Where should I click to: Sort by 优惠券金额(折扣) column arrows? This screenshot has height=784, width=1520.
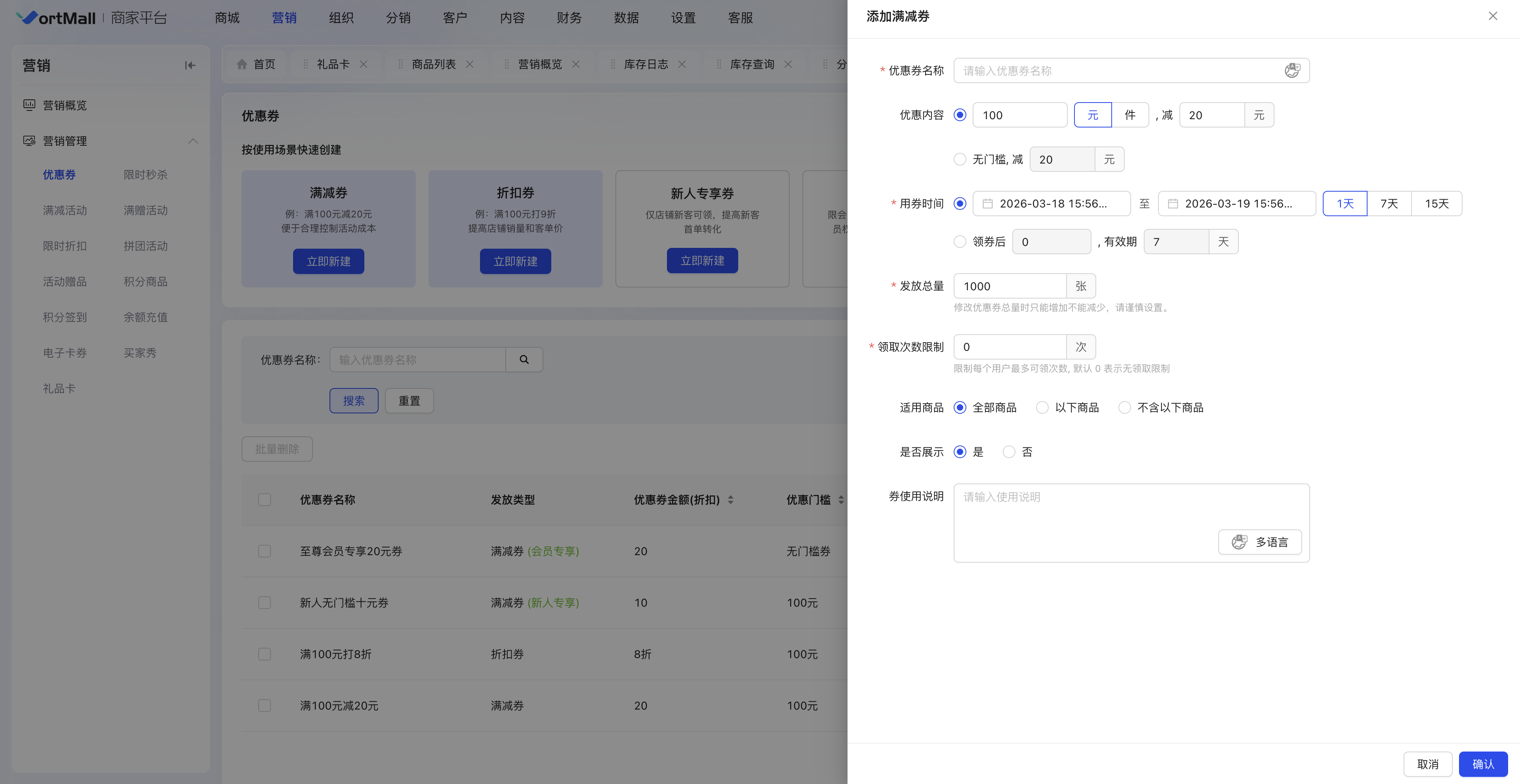coord(731,500)
